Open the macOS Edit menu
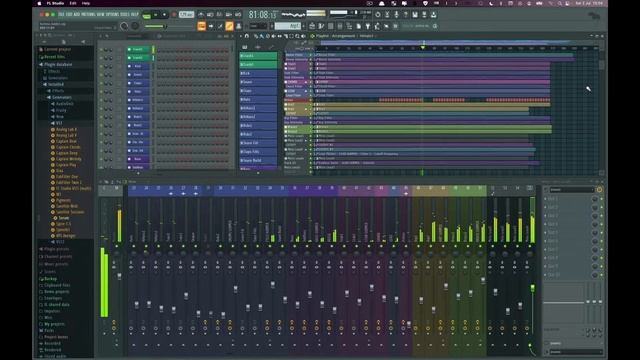Screen dimensions: 640x360 click(x=73, y=3)
